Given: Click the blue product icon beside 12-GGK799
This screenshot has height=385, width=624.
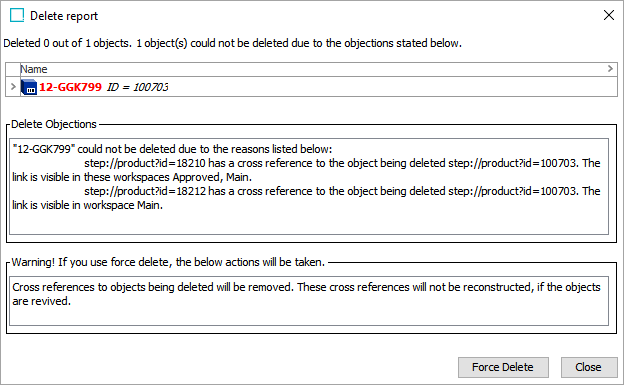Looking at the screenshot, I should [29, 87].
